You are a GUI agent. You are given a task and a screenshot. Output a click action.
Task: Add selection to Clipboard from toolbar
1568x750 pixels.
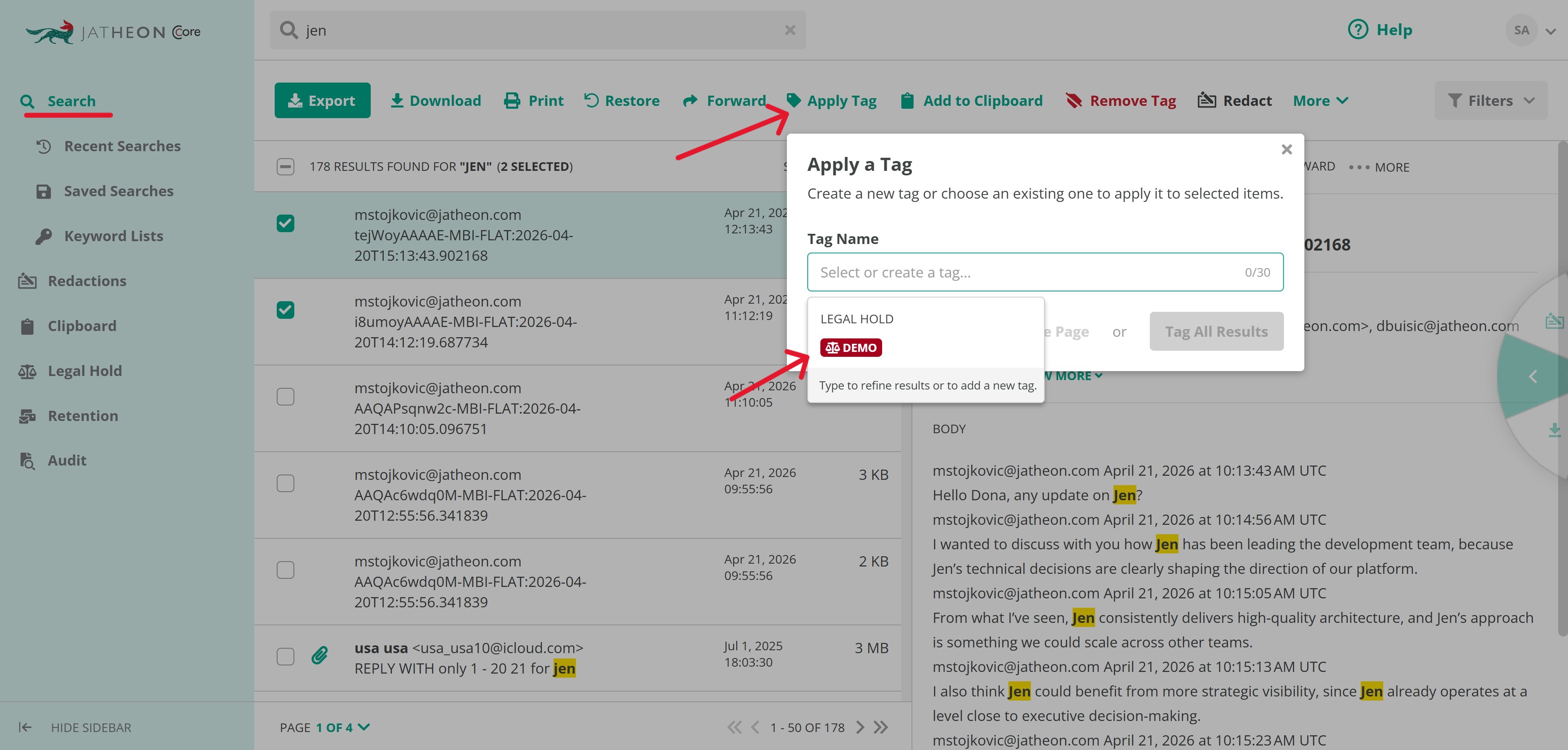point(972,101)
